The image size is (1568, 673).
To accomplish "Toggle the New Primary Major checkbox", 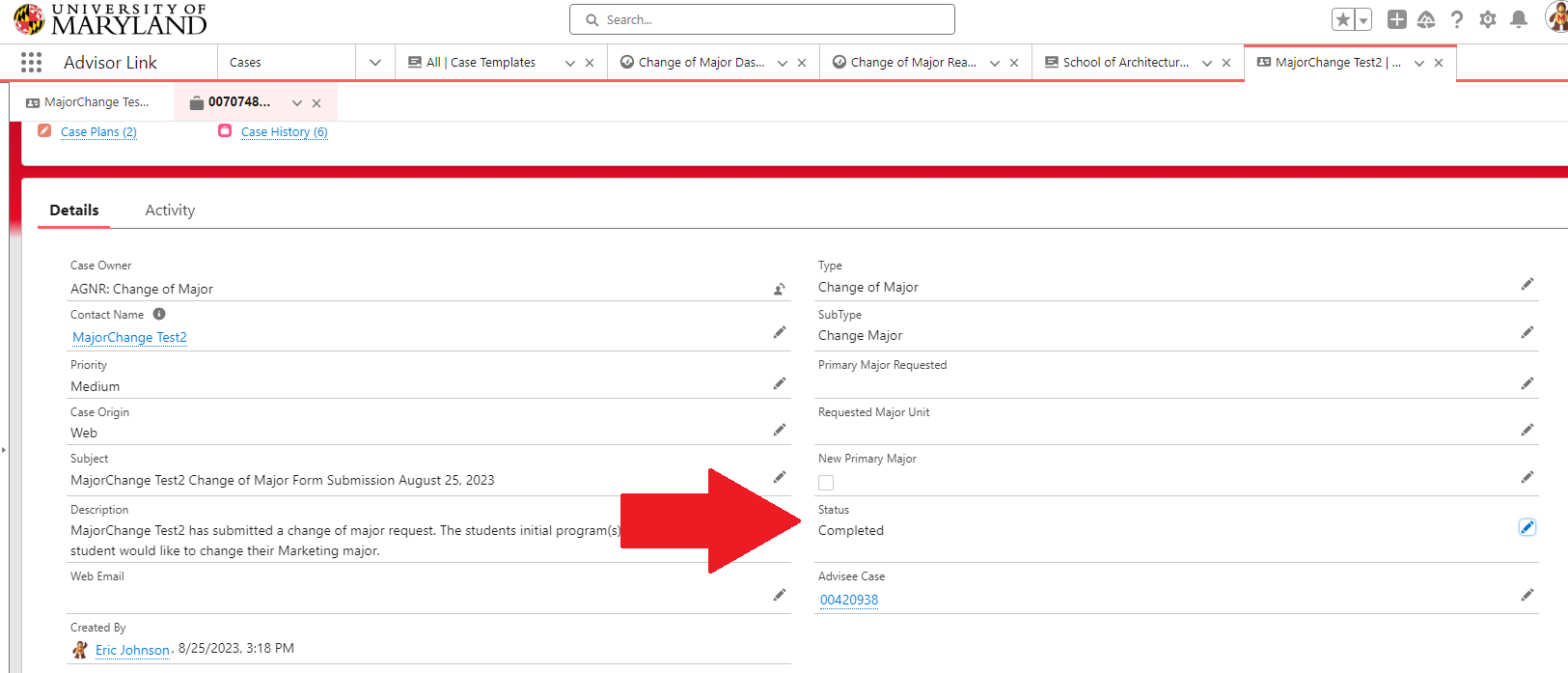I will click(826, 483).
